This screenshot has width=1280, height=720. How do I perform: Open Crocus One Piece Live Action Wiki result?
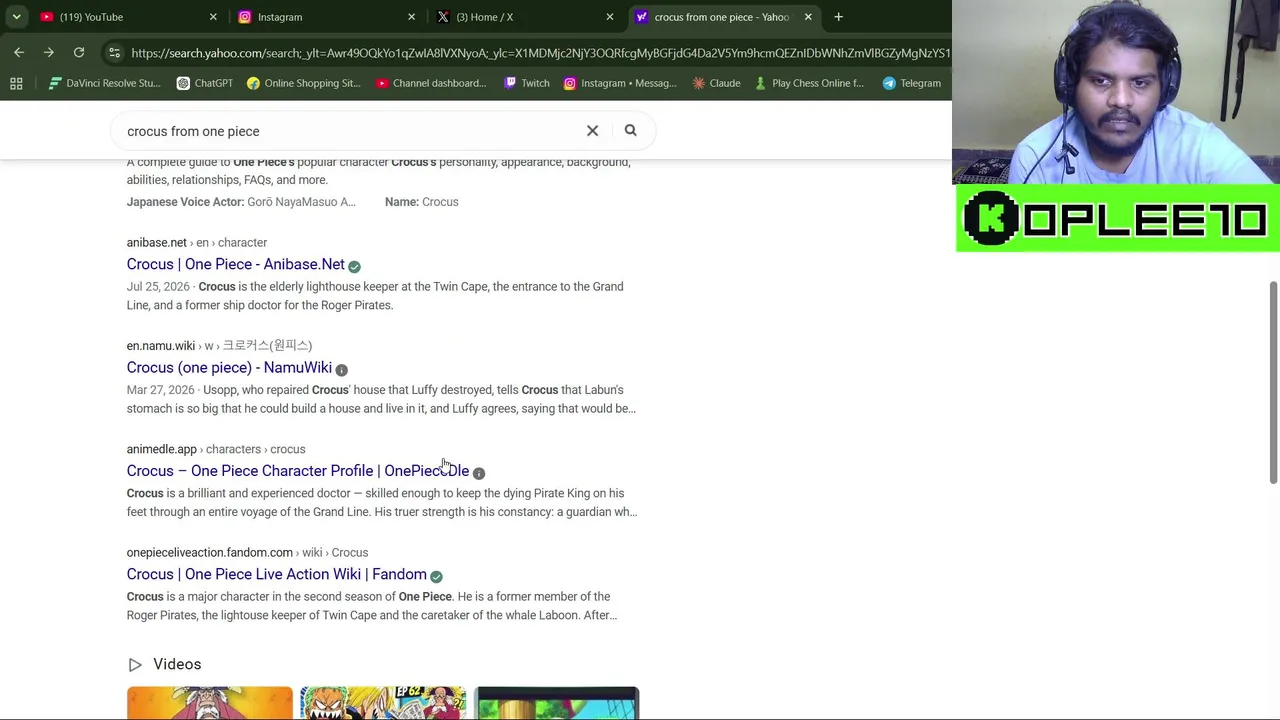pos(277,574)
